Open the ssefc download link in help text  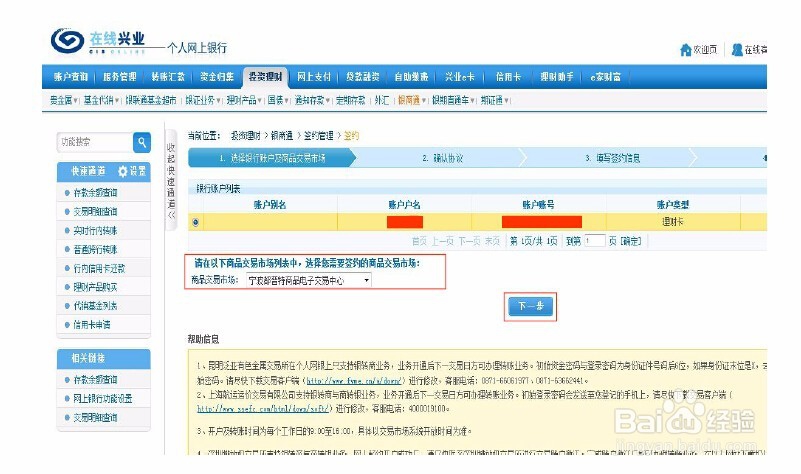(265, 409)
